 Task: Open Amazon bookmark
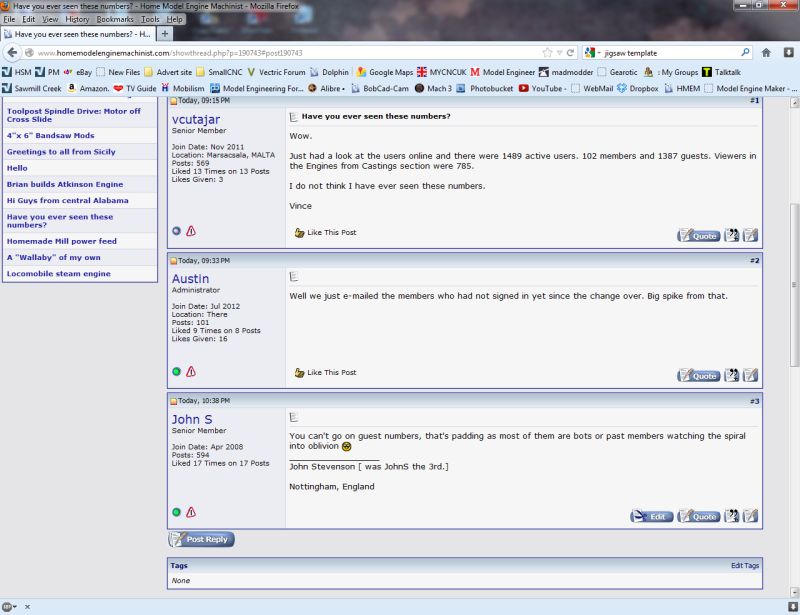tap(88, 88)
